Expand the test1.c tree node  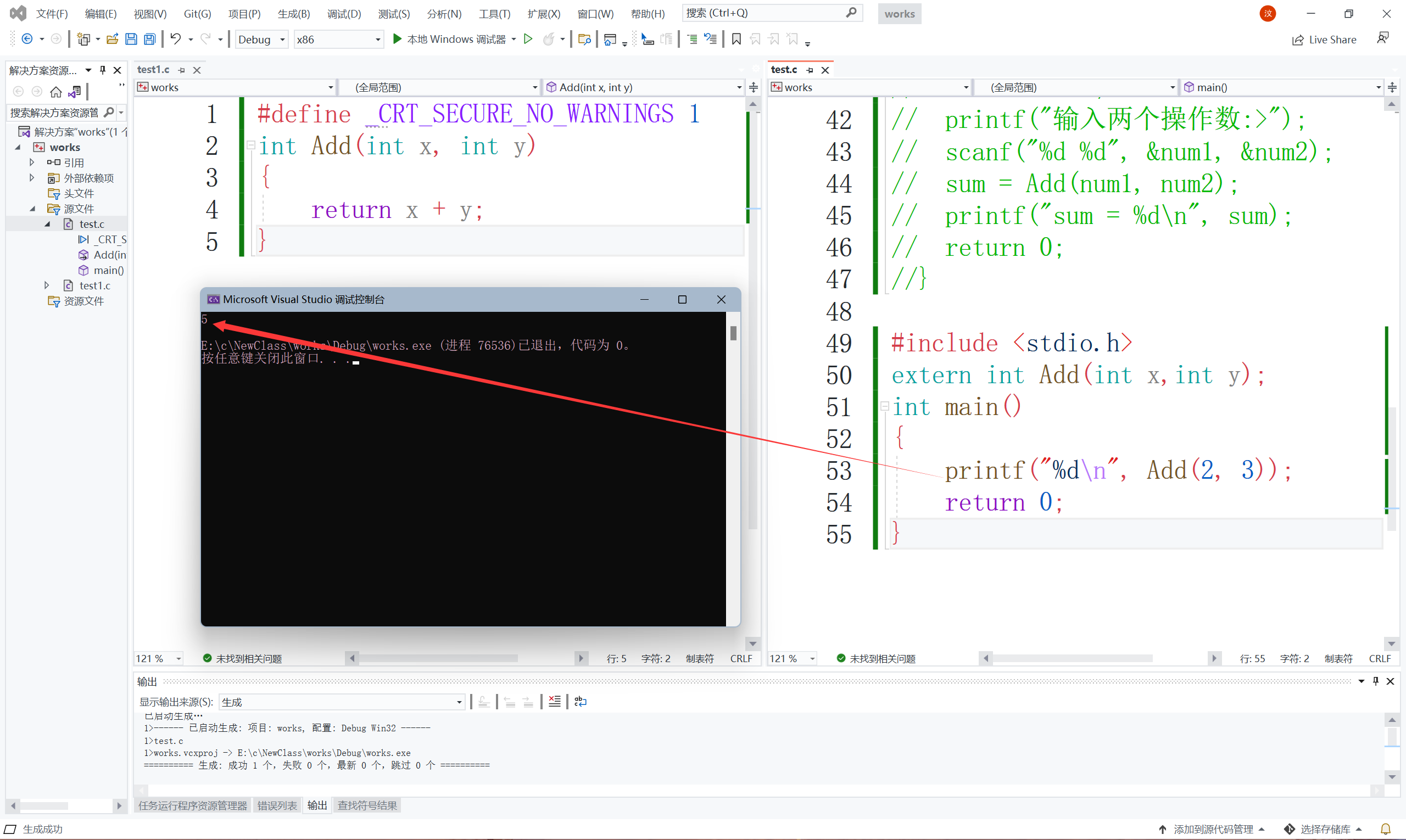click(x=47, y=285)
